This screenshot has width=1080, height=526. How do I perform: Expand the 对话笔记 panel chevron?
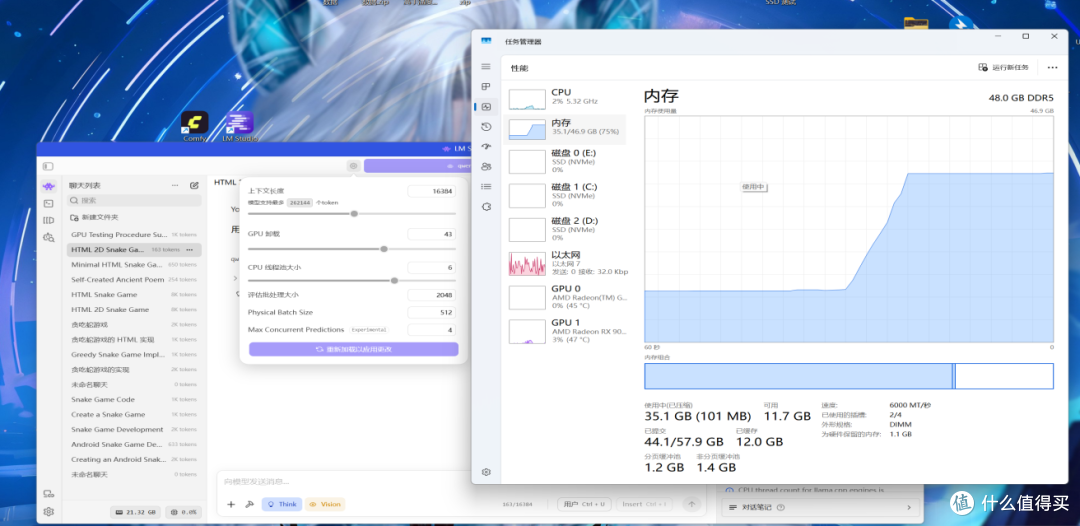(x=908, y=507)
